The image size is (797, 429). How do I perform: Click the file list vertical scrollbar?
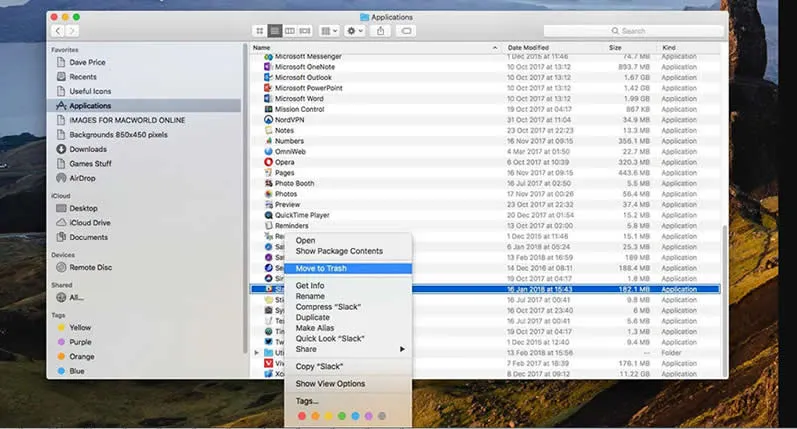click(x=724, y=300)
